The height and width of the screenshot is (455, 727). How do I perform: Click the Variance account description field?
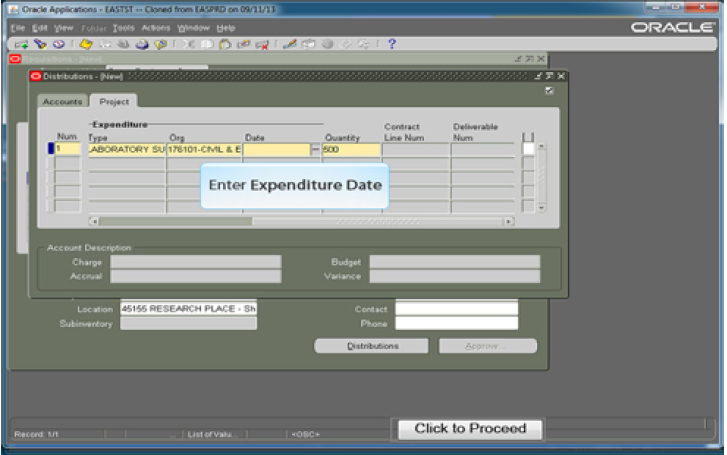coord(455,276)
